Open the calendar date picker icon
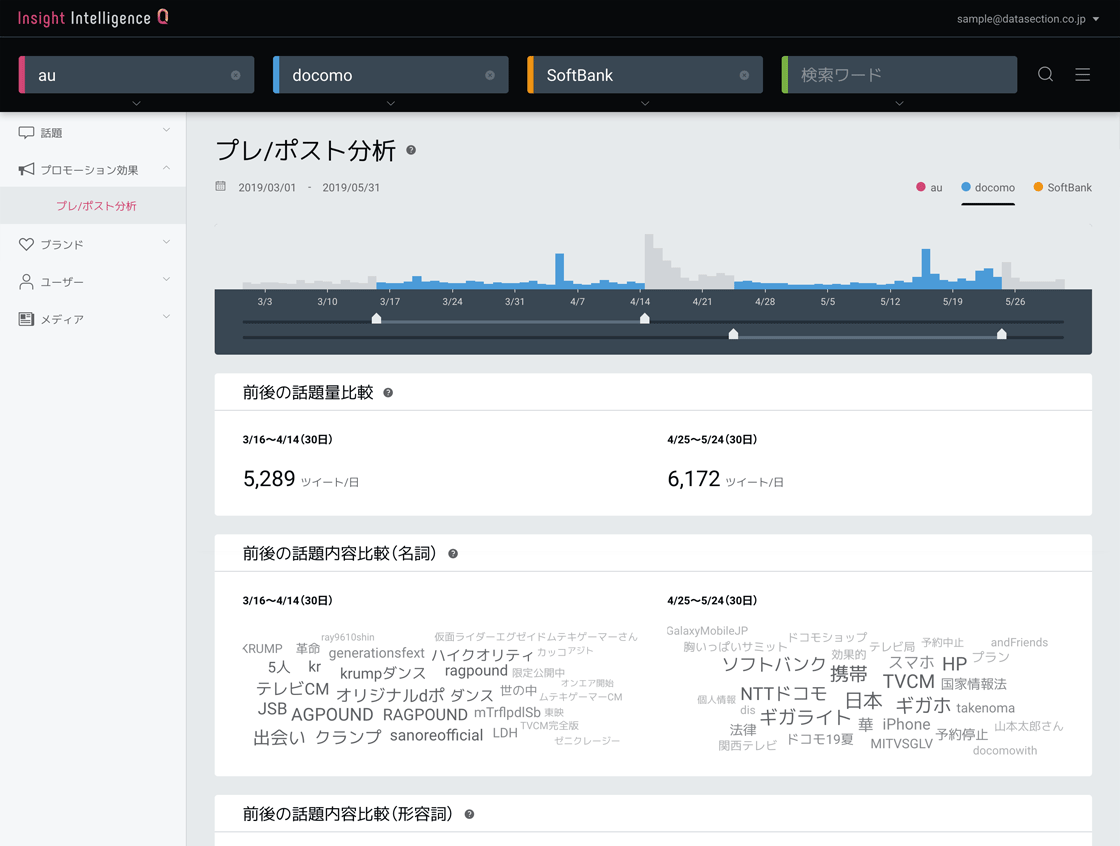Viewport: 1120px width, 846px height. 221,186
